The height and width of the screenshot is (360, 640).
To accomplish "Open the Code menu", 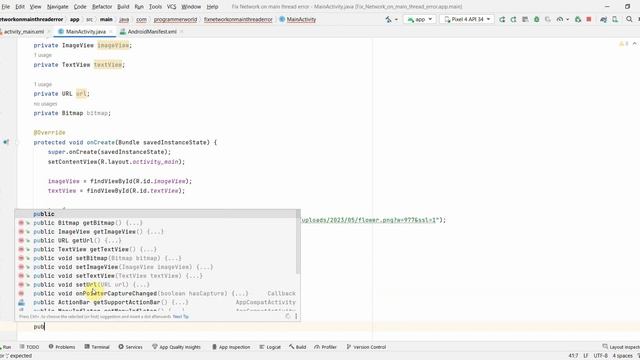I will (x=80, y=7).
